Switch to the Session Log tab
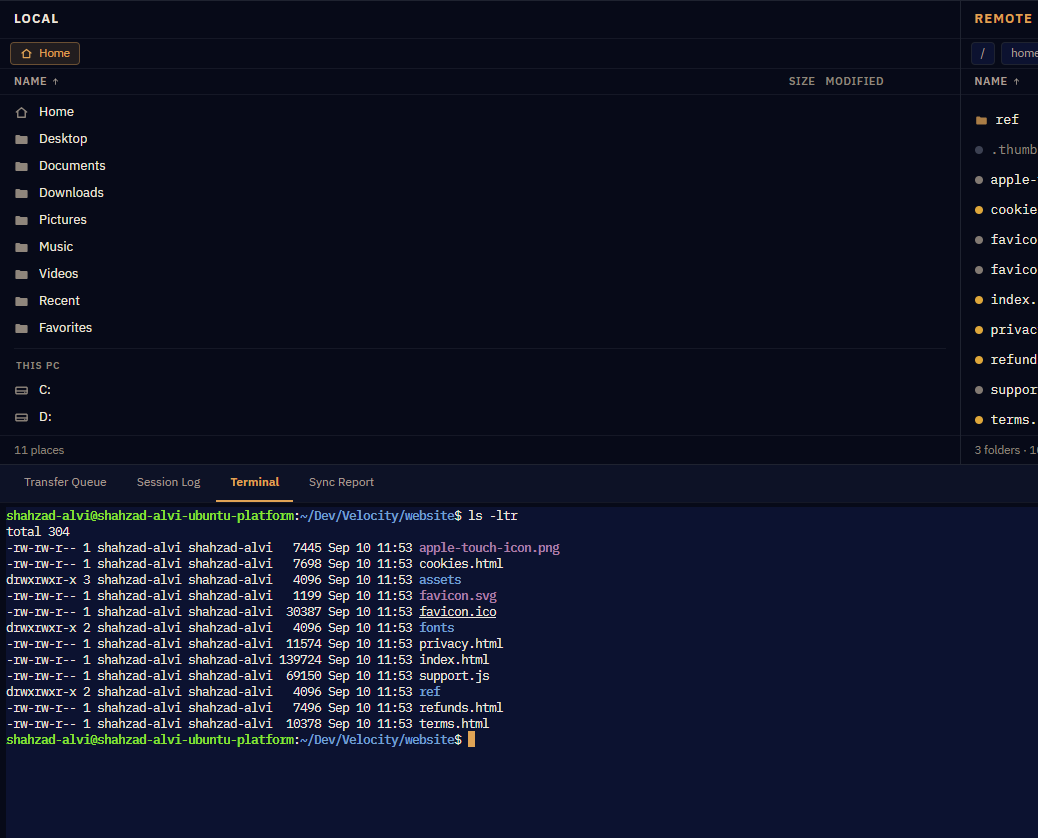The image size is (1038, 838). point(168,483)
